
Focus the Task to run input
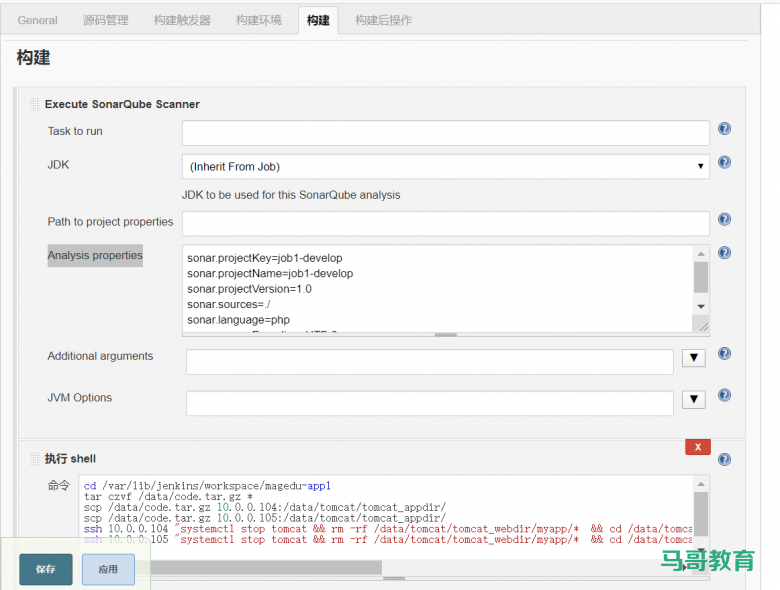click(x=445, y=133)
